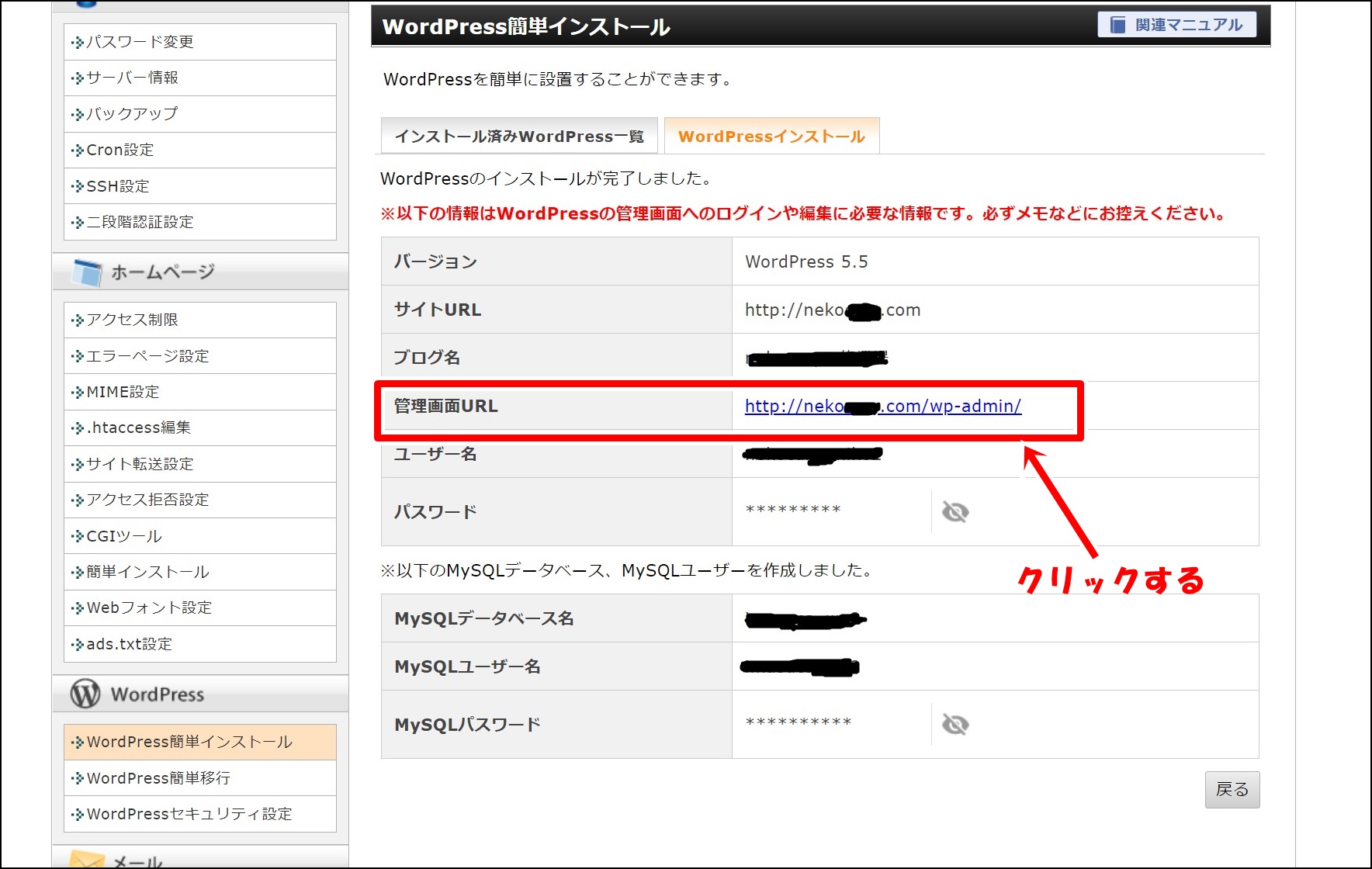Click the WordPress logo section icon

85,694
